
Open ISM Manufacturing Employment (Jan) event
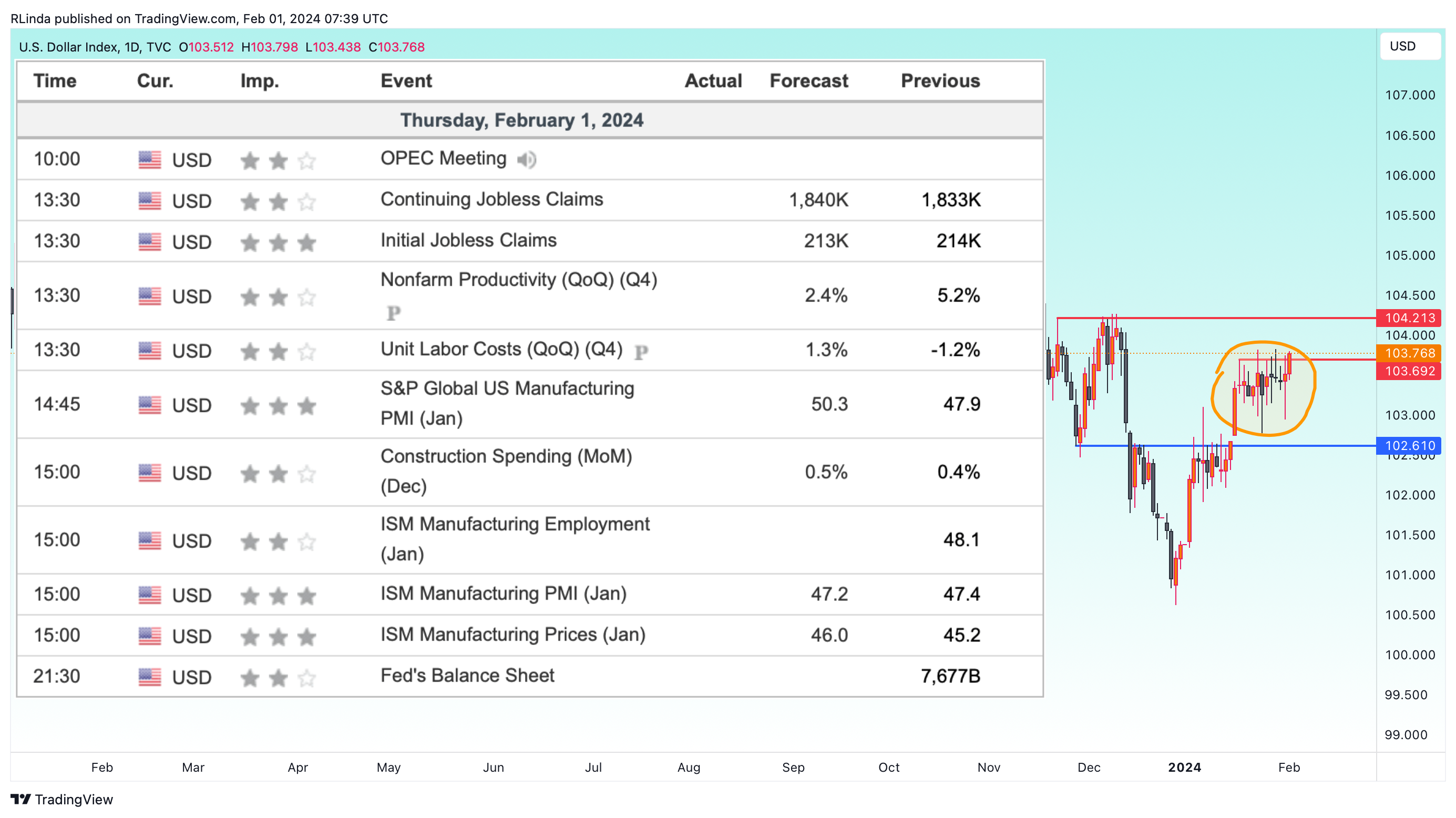(515, 539)
